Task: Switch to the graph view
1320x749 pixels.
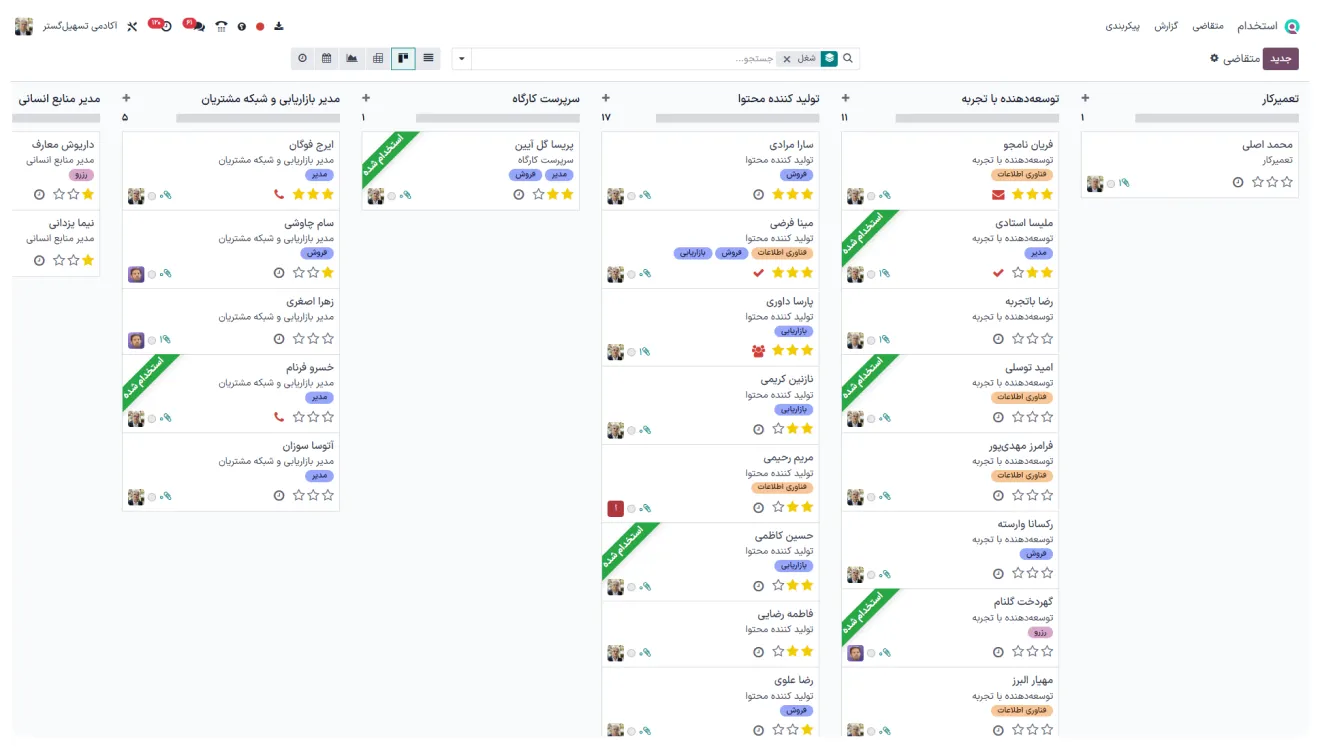Action: coord(352,58)
